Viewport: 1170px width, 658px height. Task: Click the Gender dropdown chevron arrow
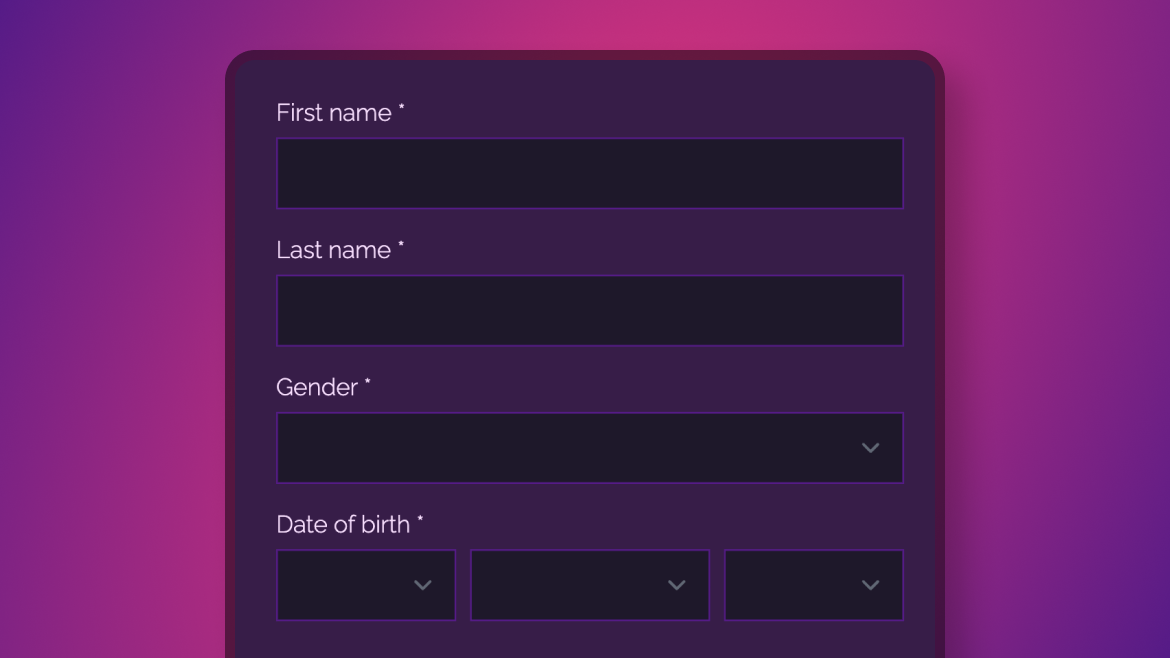click(x=870, y=448)
